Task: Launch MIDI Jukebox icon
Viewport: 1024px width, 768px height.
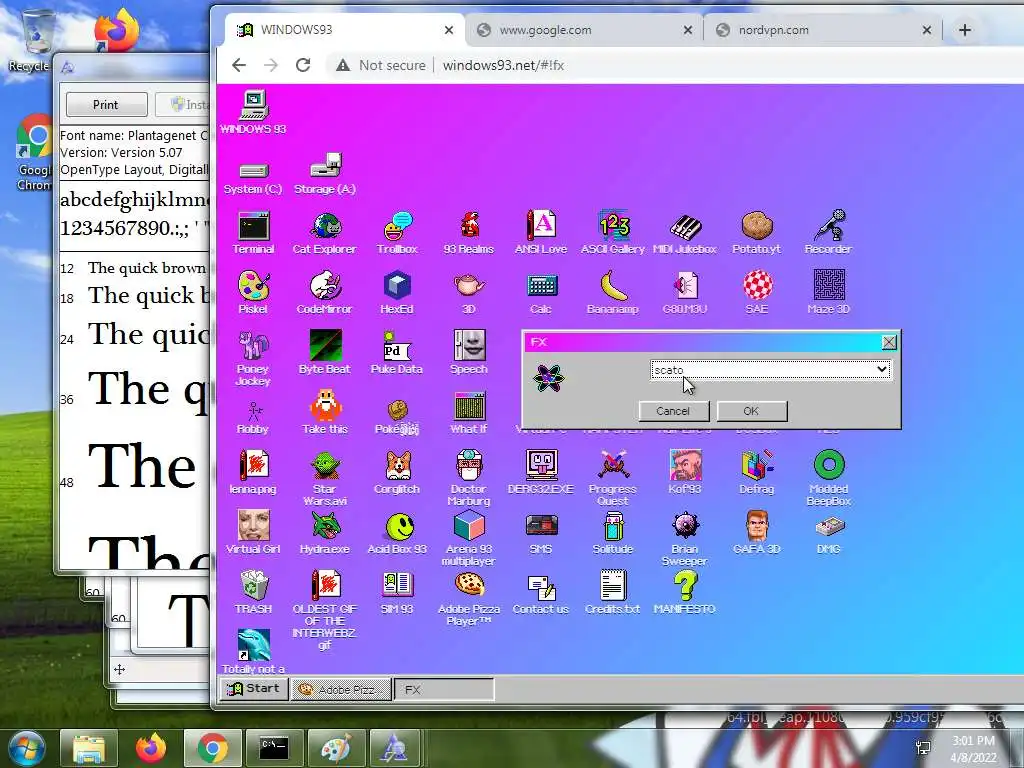Action: pyautogui.click(x=684, y=232)
